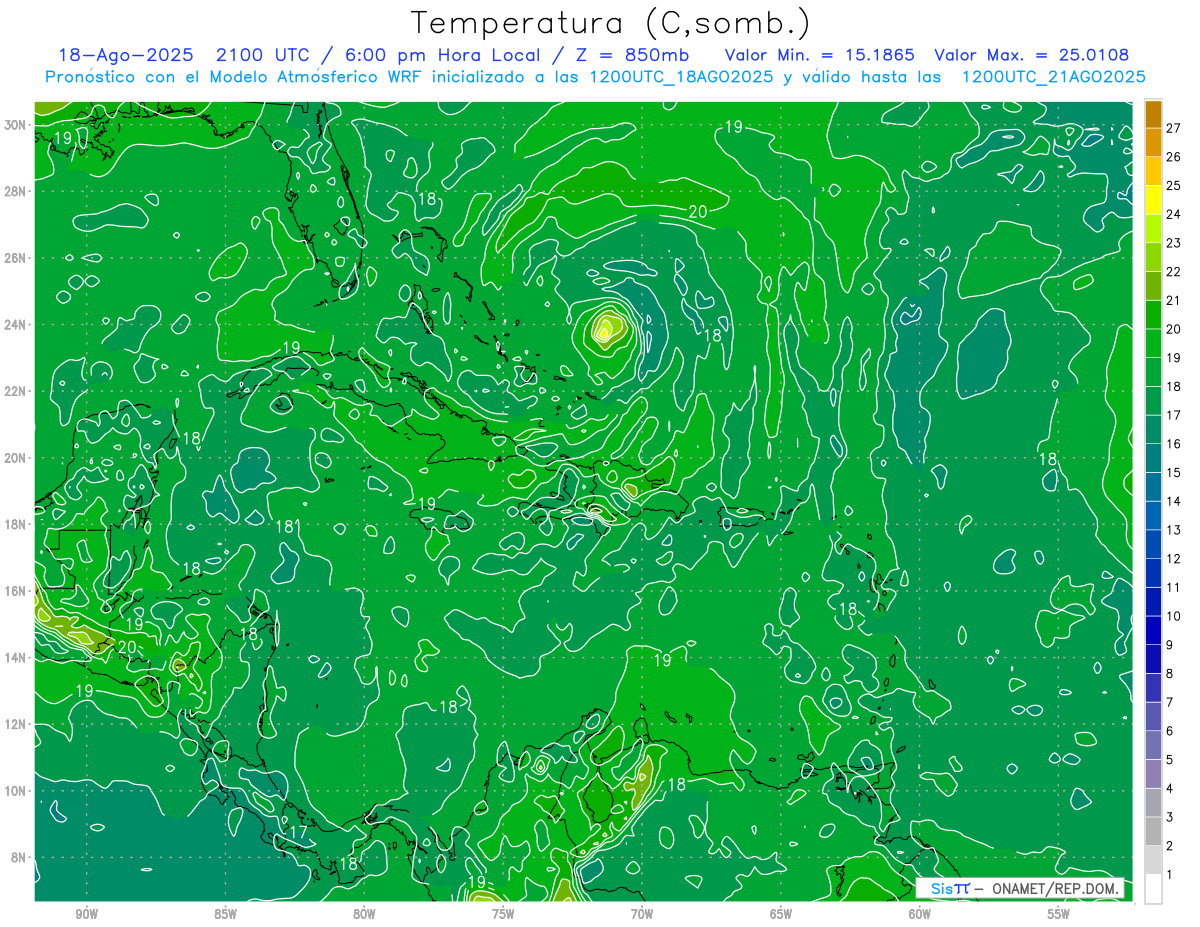The image size is (1200, 927).
Task: Click the 16N latitude axis label
Action: click(x=15, y=591)
